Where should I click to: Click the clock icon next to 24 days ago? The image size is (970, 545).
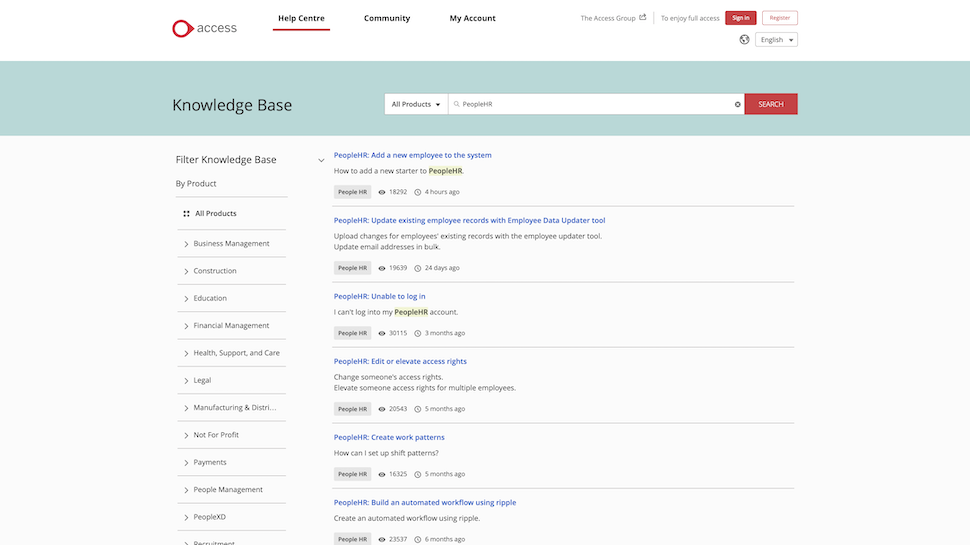418,268
